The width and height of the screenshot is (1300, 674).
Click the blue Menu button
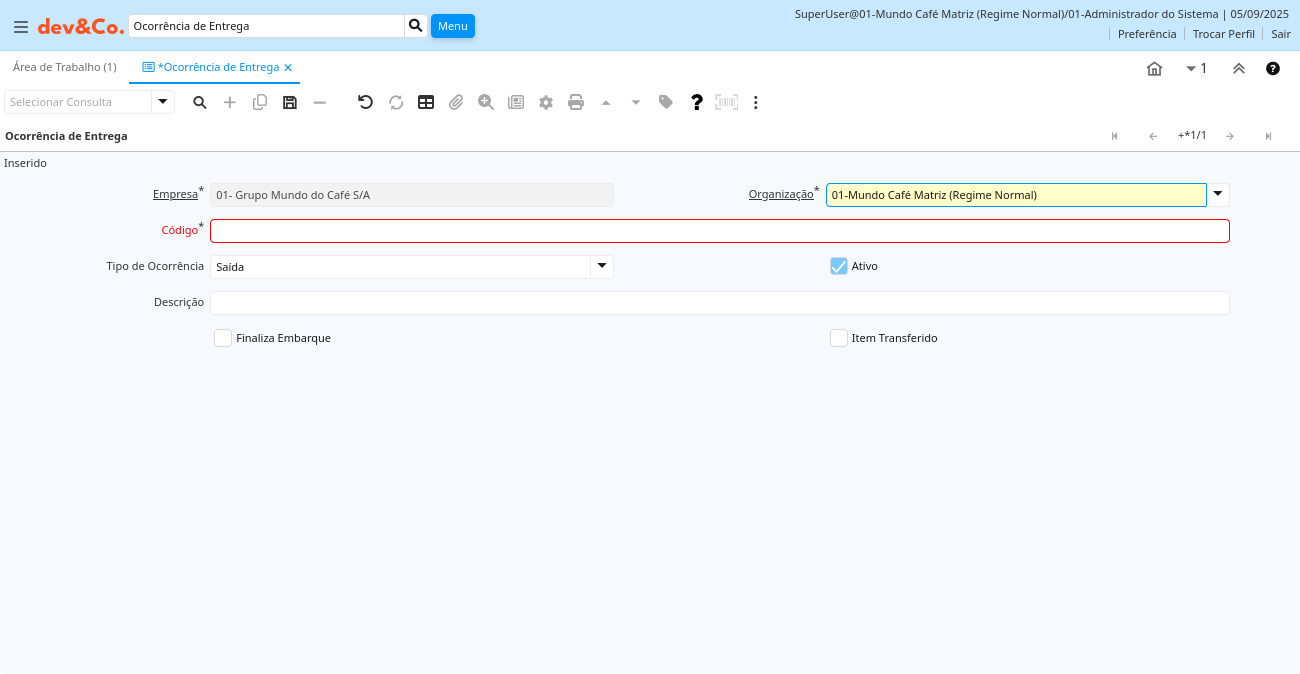tap(453, 26)
